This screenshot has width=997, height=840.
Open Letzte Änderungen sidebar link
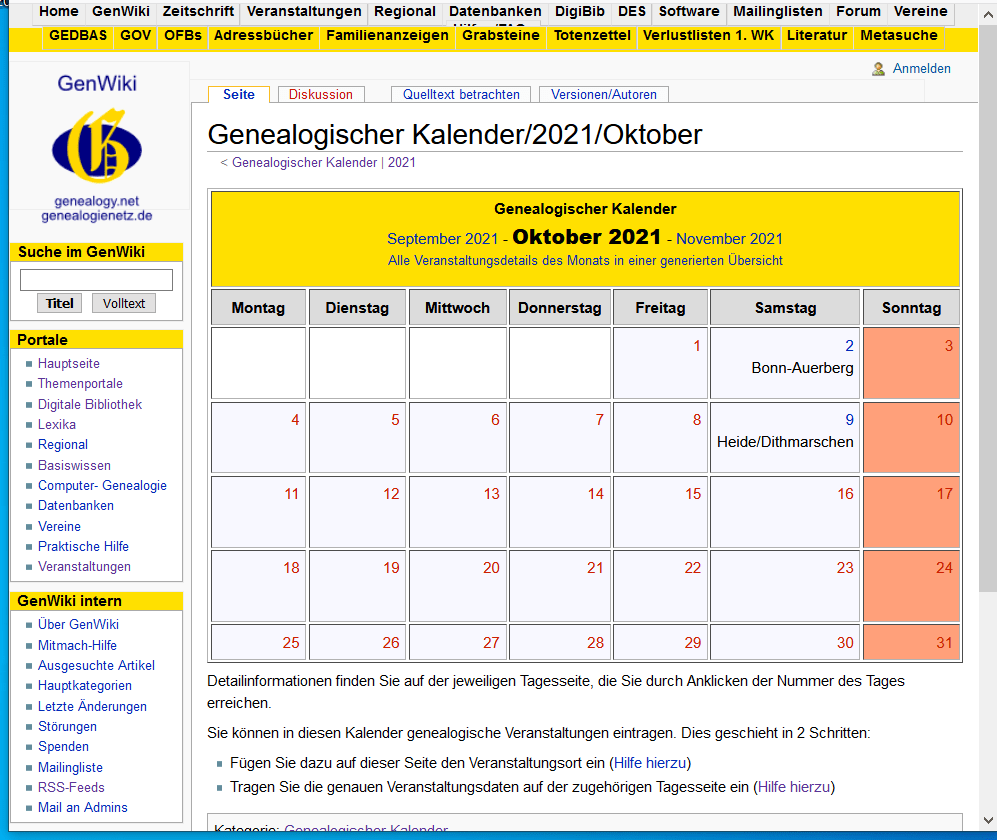pyautogui.click(x=92, y=706)
